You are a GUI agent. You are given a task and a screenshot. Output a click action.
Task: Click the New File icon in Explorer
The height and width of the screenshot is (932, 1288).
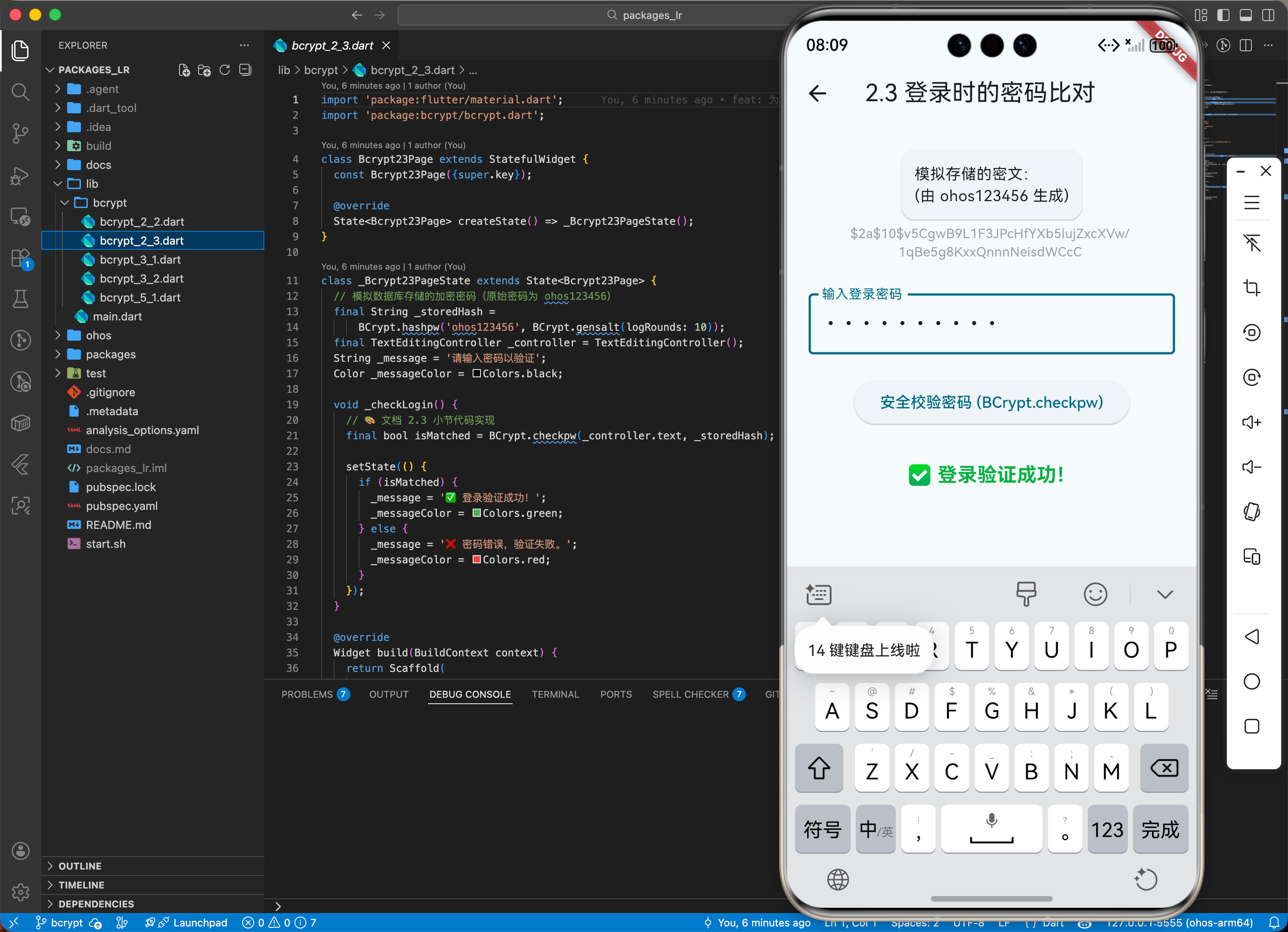click(184, 70)
